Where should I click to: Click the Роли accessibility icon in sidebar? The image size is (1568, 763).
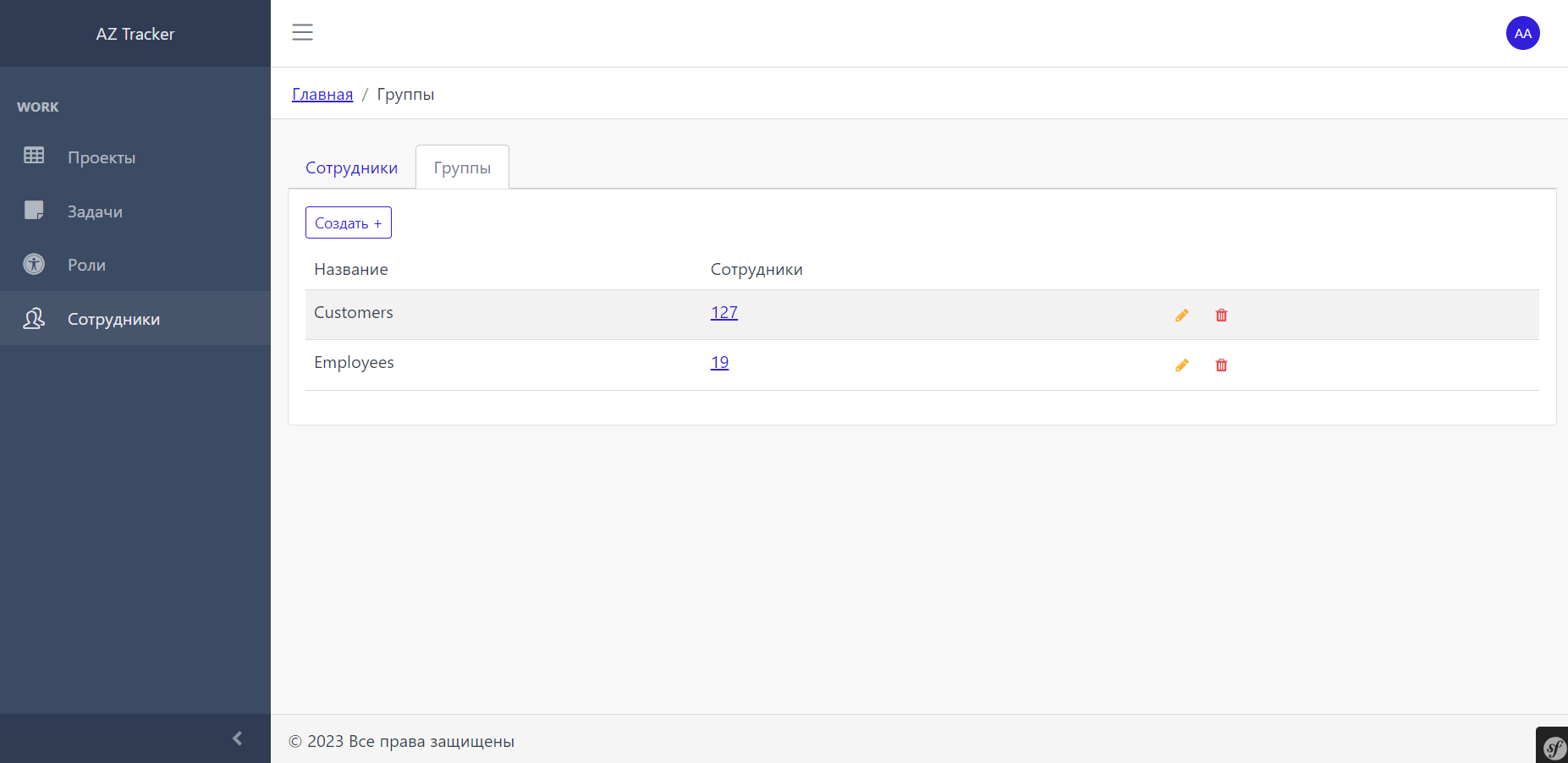coord(34,264)
